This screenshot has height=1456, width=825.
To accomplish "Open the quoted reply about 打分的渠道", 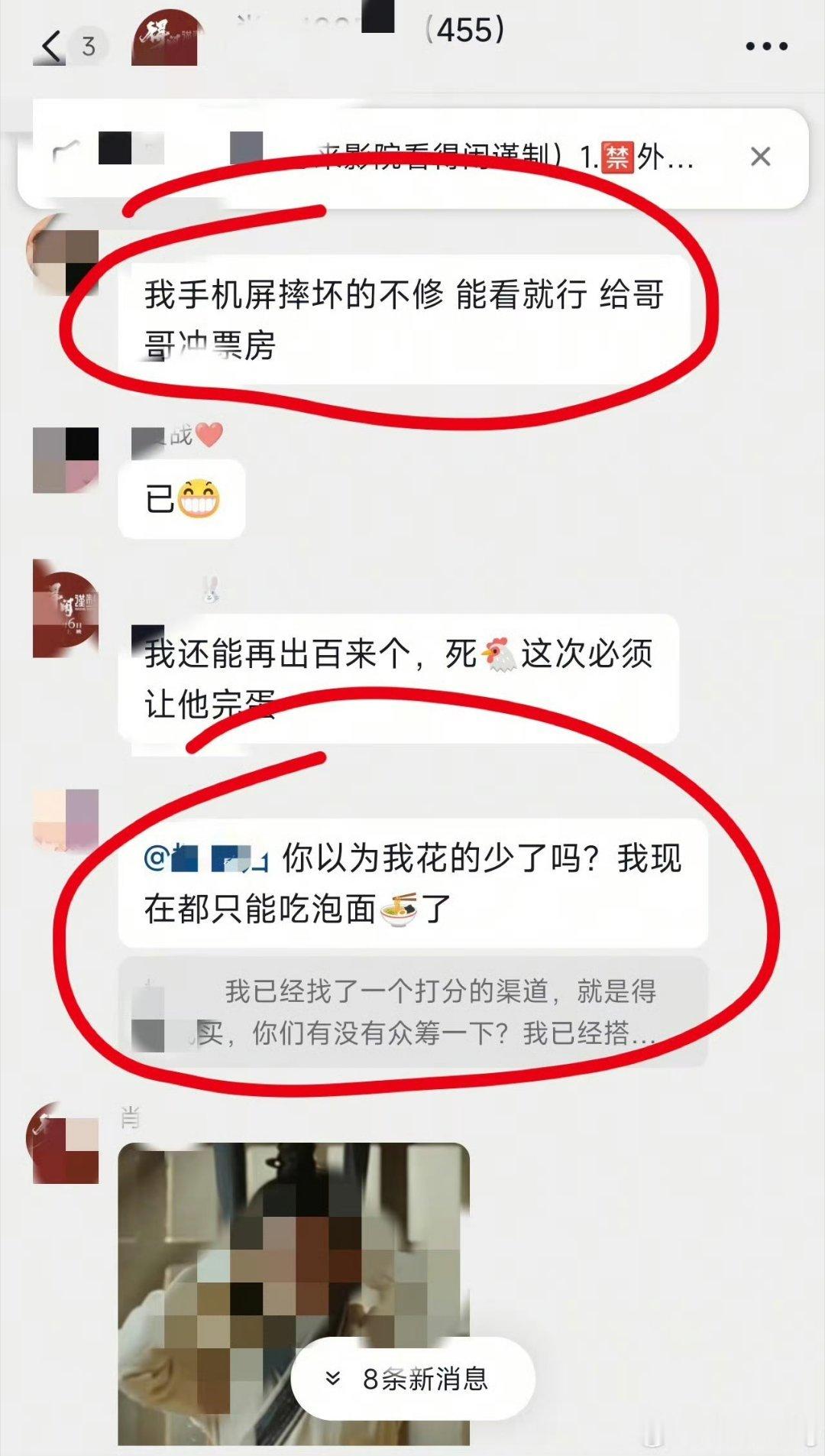I will click(x=413, y=1011).
